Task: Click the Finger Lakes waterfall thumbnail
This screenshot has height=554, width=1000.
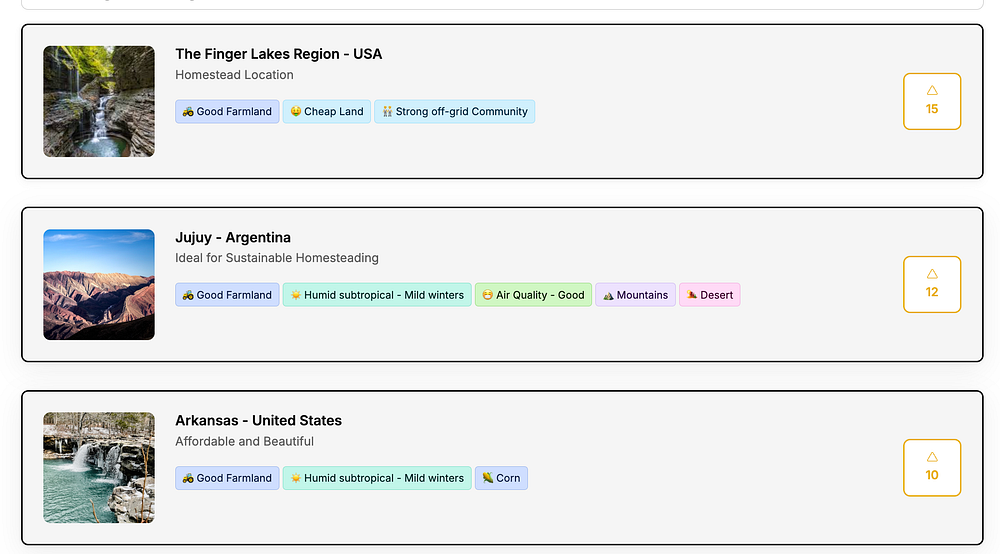Action: (x=99, y=101)
